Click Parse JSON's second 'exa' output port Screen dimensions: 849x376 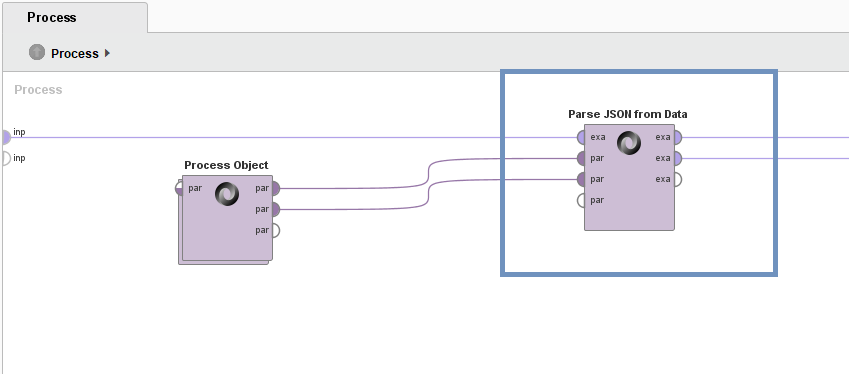[x=677, y=159]
